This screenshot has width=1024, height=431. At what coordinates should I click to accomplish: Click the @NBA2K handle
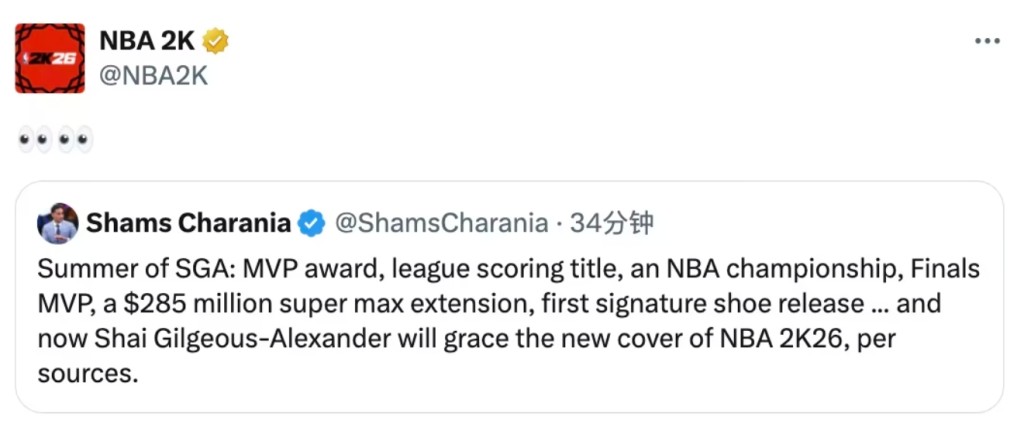(x=153, y=75)
